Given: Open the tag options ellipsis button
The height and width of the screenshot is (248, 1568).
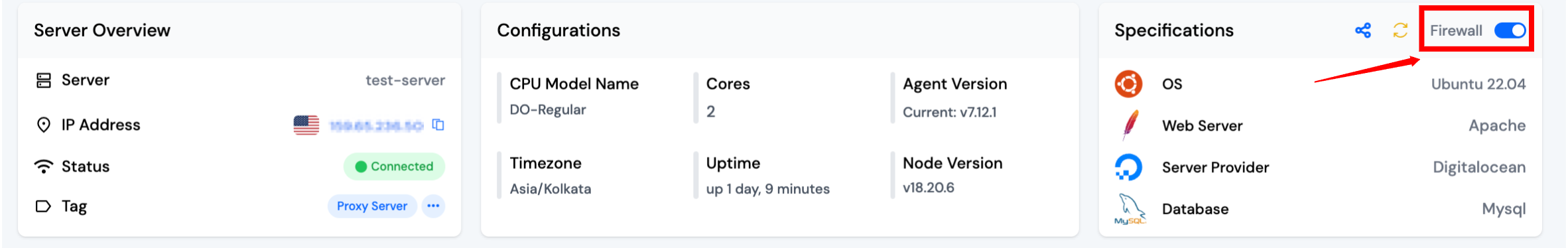Looking at the screenshot, I should coord(433,206).
